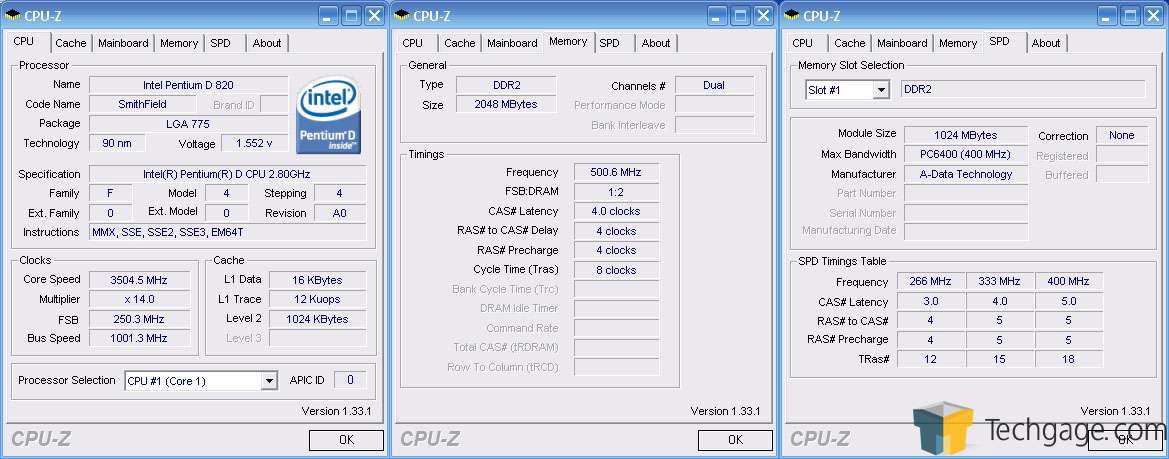Switch to CPU tab in the right window
Viewport: 1169px width, 459px height.
[x=803, y=43]
